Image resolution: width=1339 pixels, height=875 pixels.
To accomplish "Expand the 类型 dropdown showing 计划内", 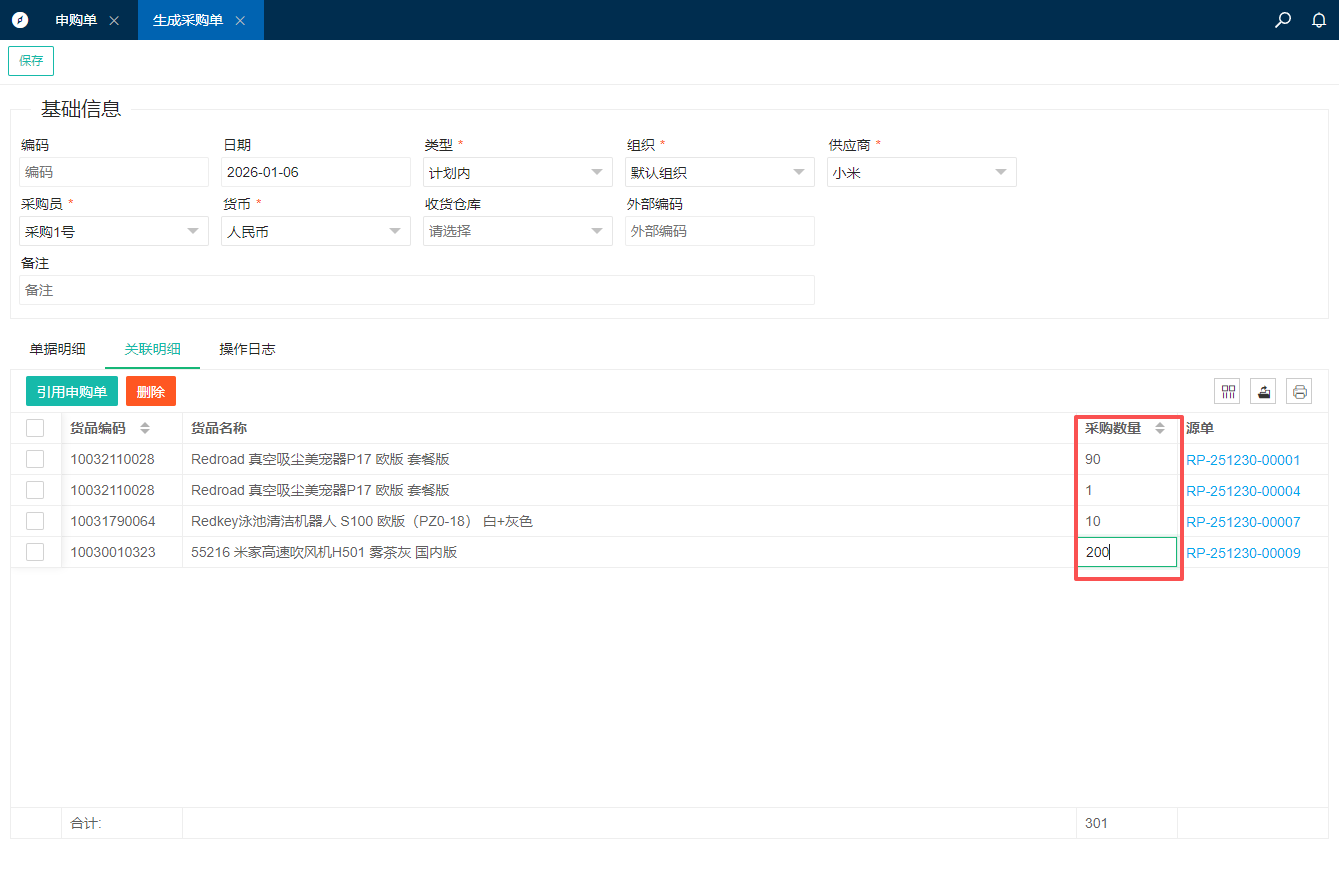I will pos(517,172).
